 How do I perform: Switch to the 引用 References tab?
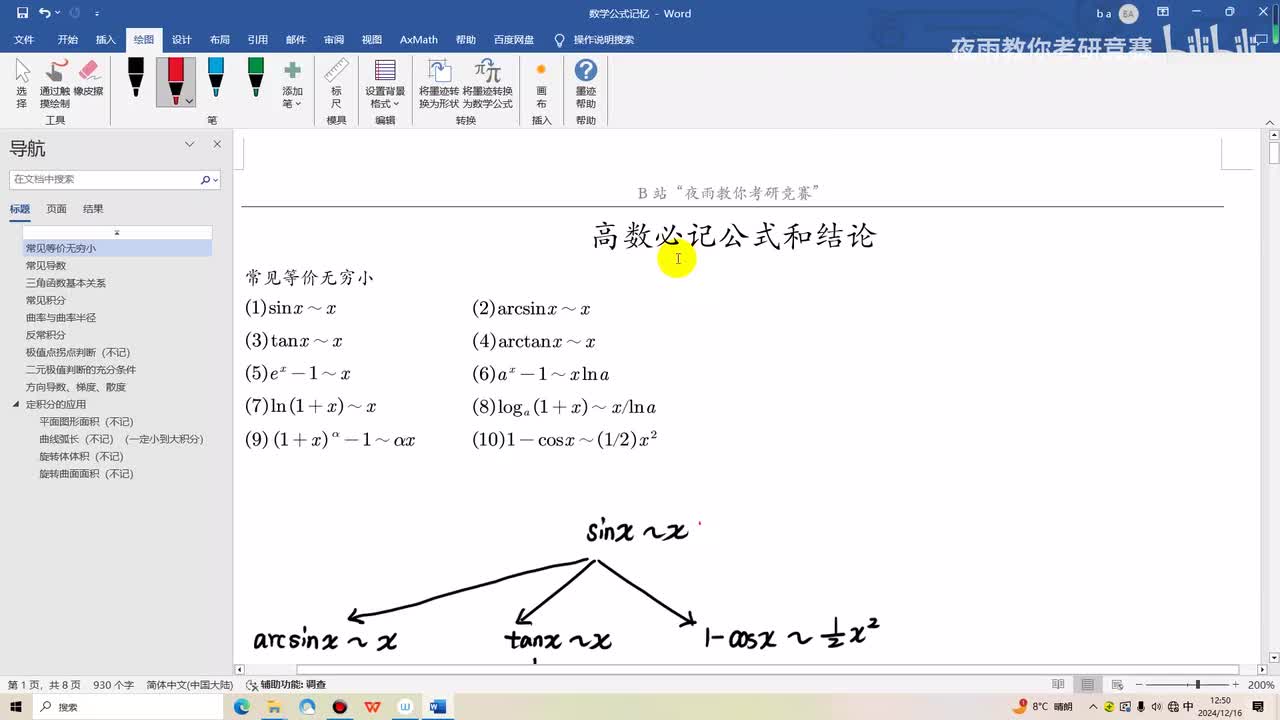point(257,40)
